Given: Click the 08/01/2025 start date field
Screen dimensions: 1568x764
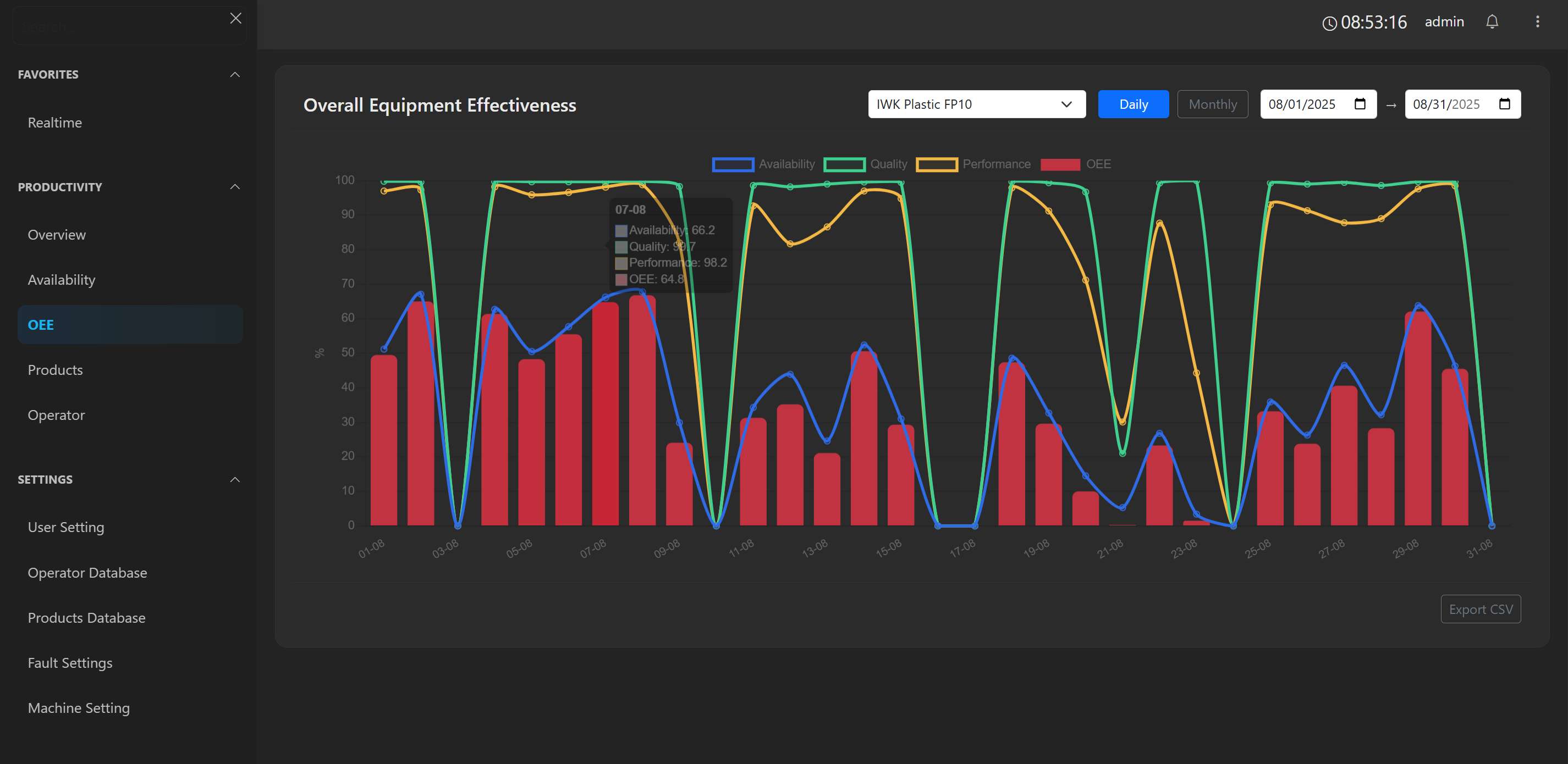Looking at the screenshot, I should pyautogui.click(x=1302, y=103).
